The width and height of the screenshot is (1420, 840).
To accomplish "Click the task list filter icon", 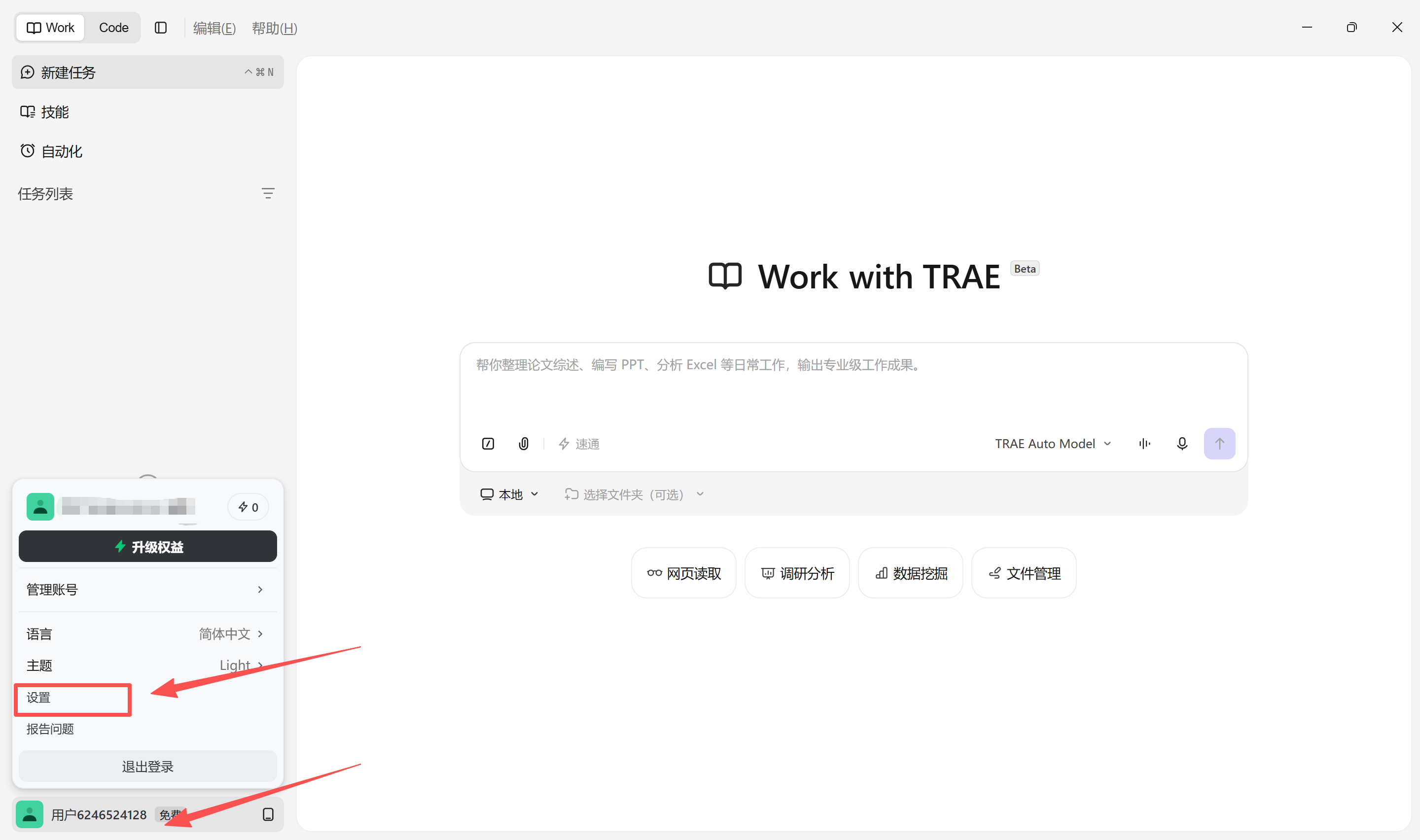I will coord(268,194).
